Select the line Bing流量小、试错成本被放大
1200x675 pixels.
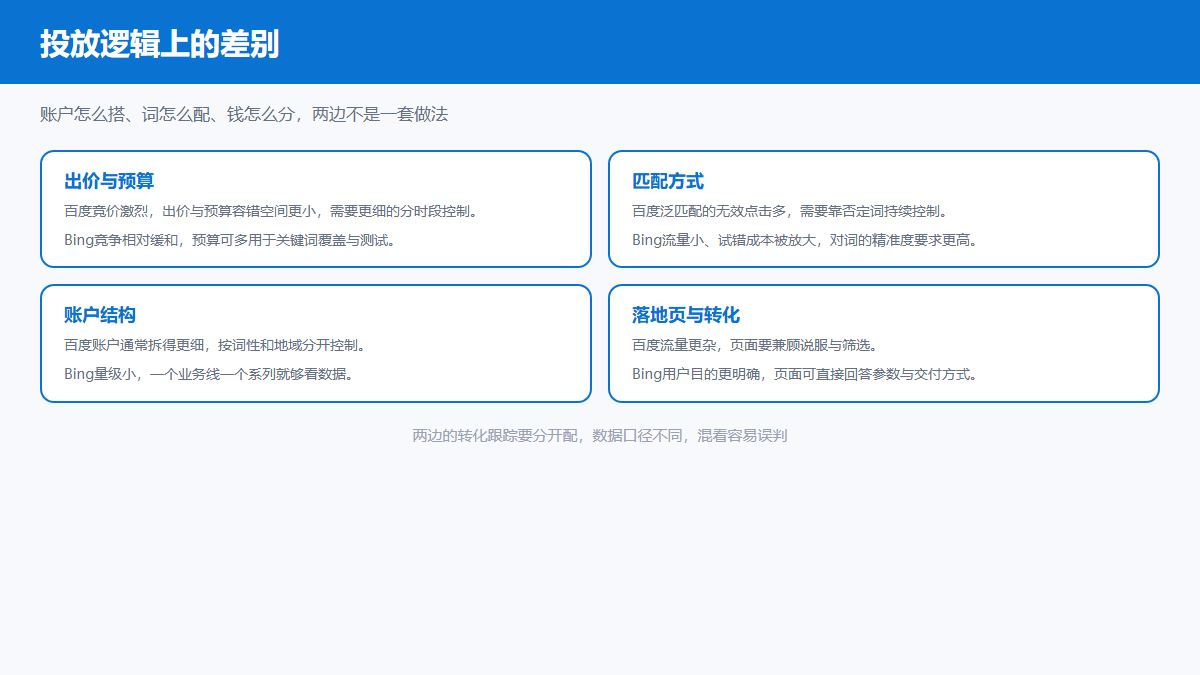pyautogui.click(x=805, y=240)
